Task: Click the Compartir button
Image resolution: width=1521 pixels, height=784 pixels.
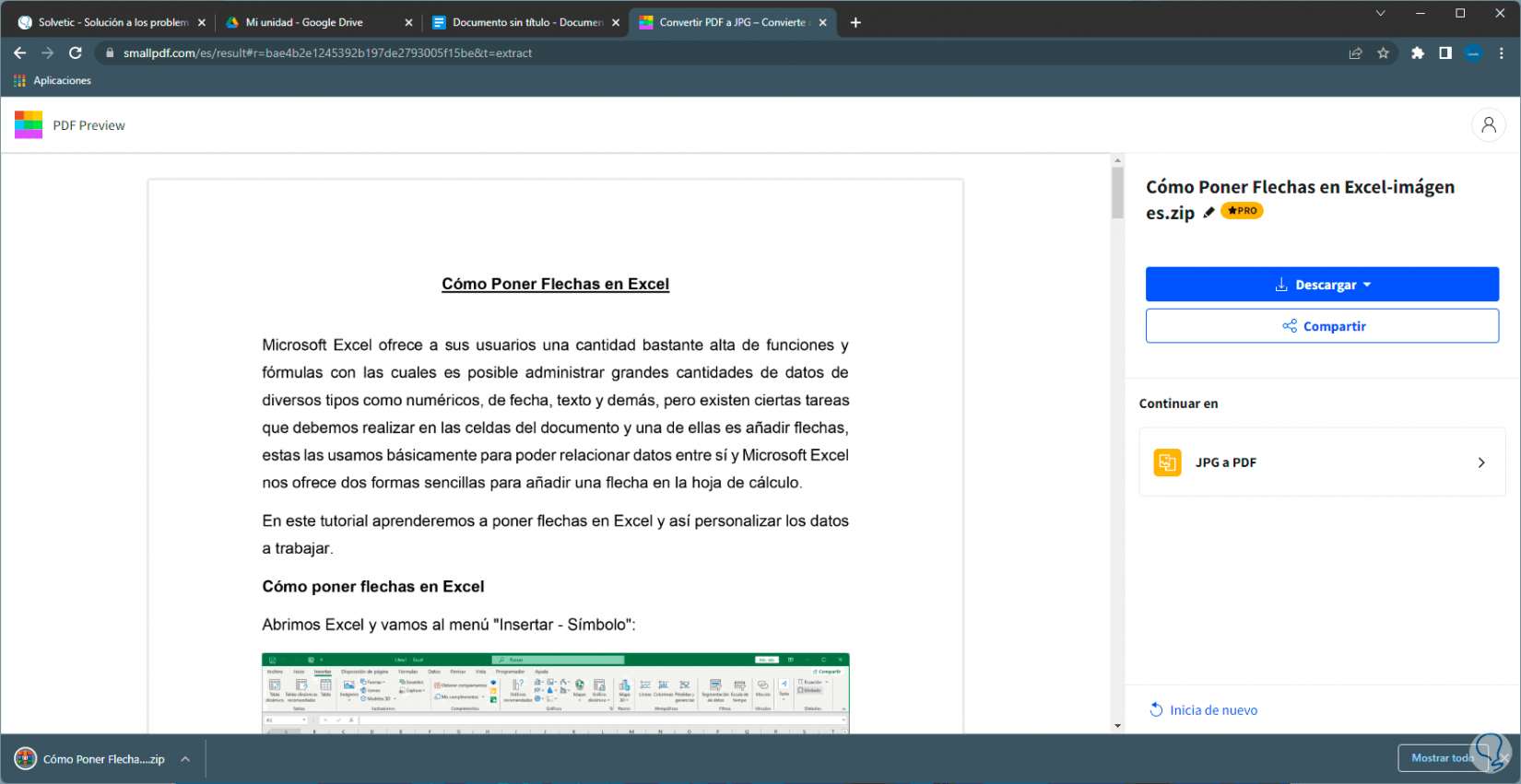Action: point(1322,326)
